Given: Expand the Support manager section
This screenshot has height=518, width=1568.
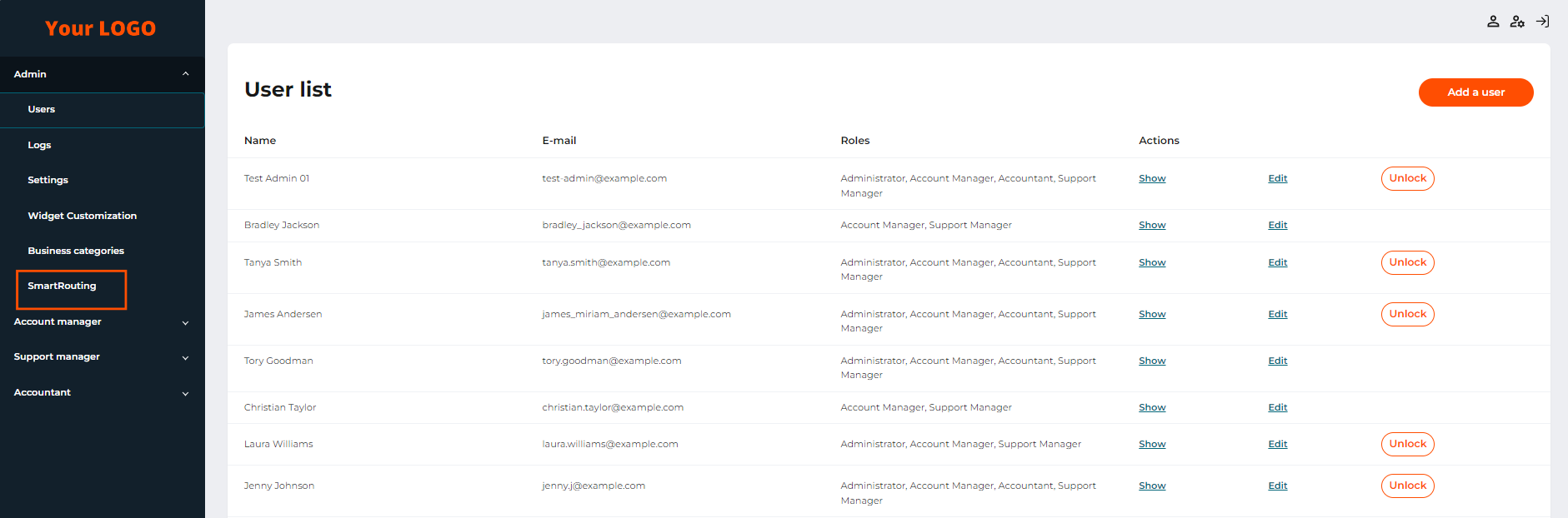Looking at the screenshot, I should 185,357.
